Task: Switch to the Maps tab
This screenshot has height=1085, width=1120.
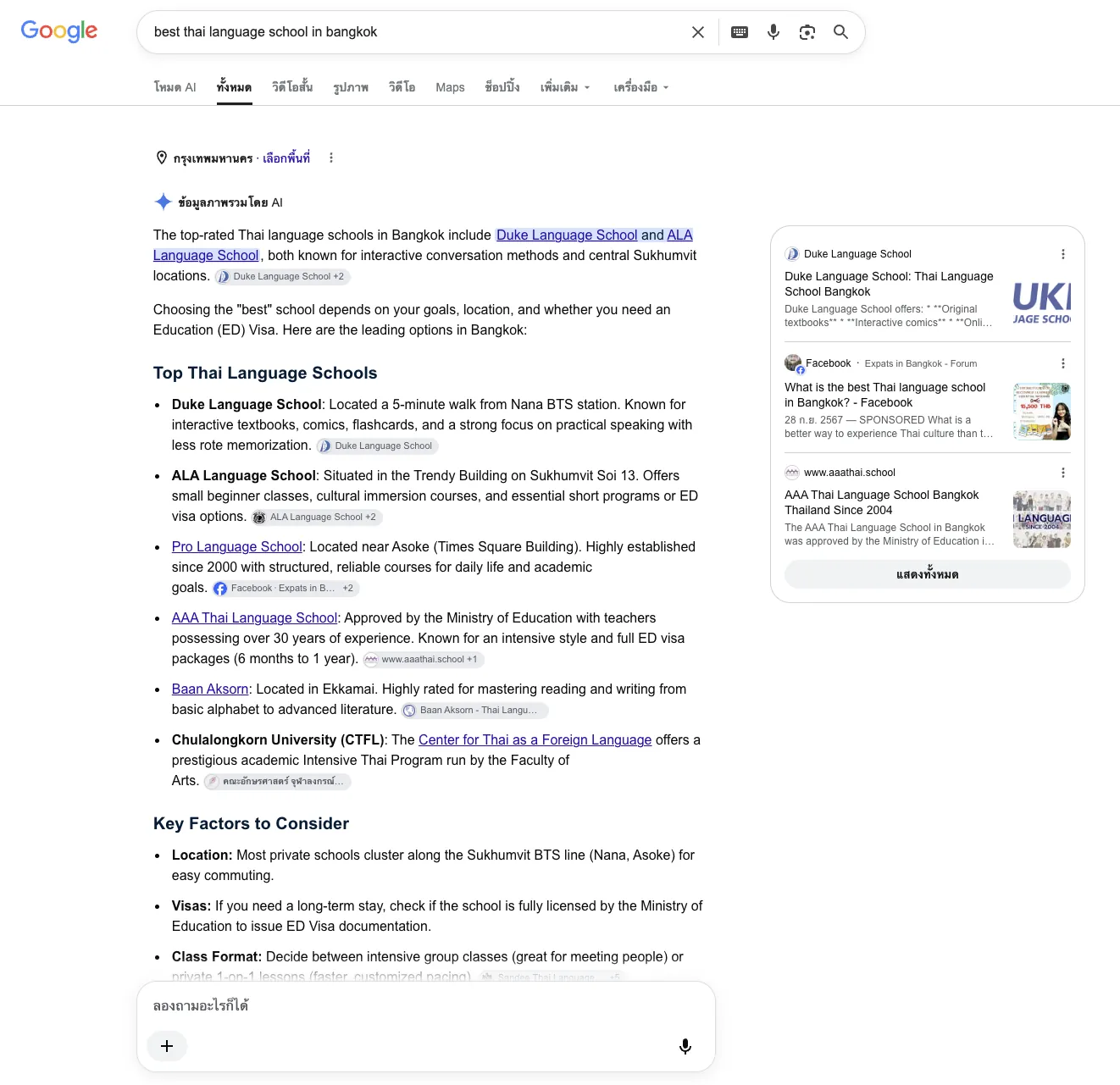Action: pyautogui.click(x=450, y=87)
